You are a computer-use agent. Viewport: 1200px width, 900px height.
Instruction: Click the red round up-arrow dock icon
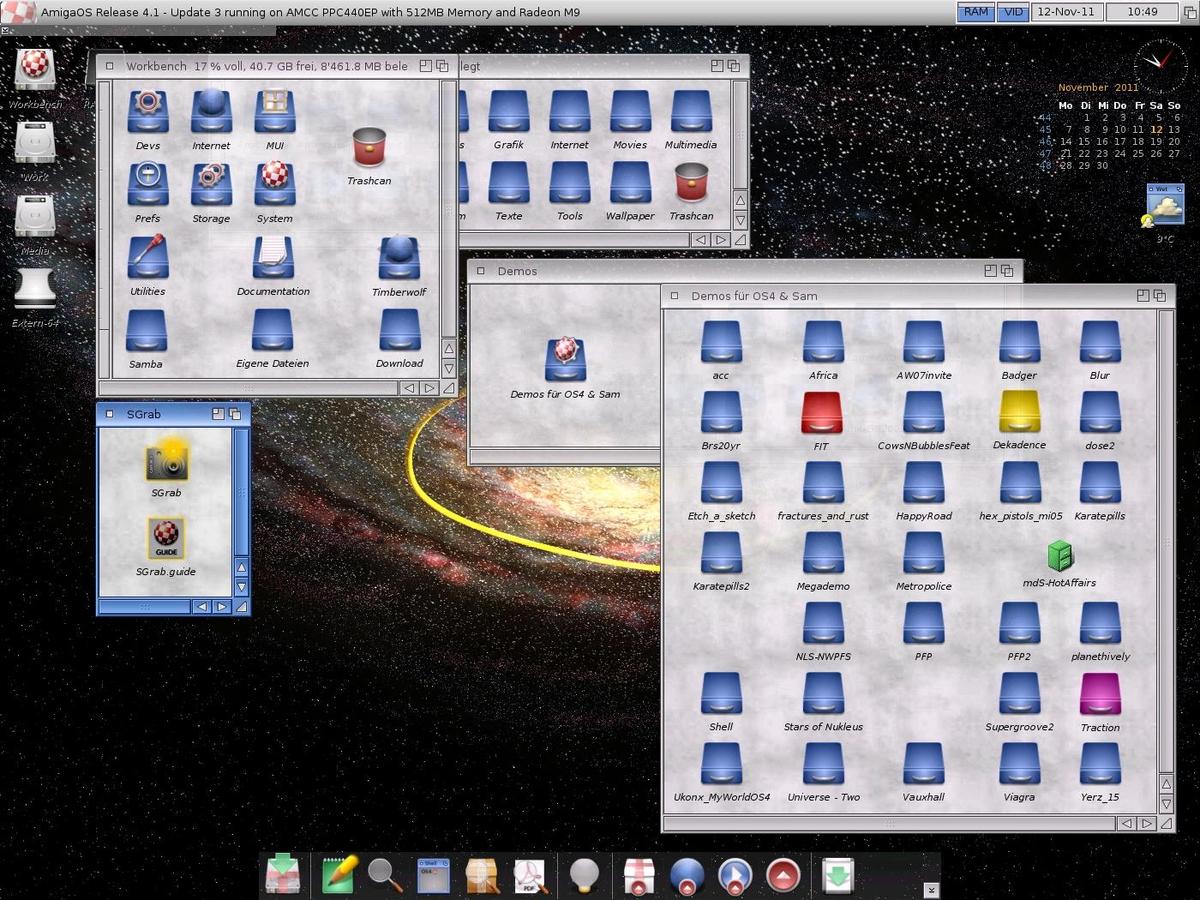(x=783, y=875)
